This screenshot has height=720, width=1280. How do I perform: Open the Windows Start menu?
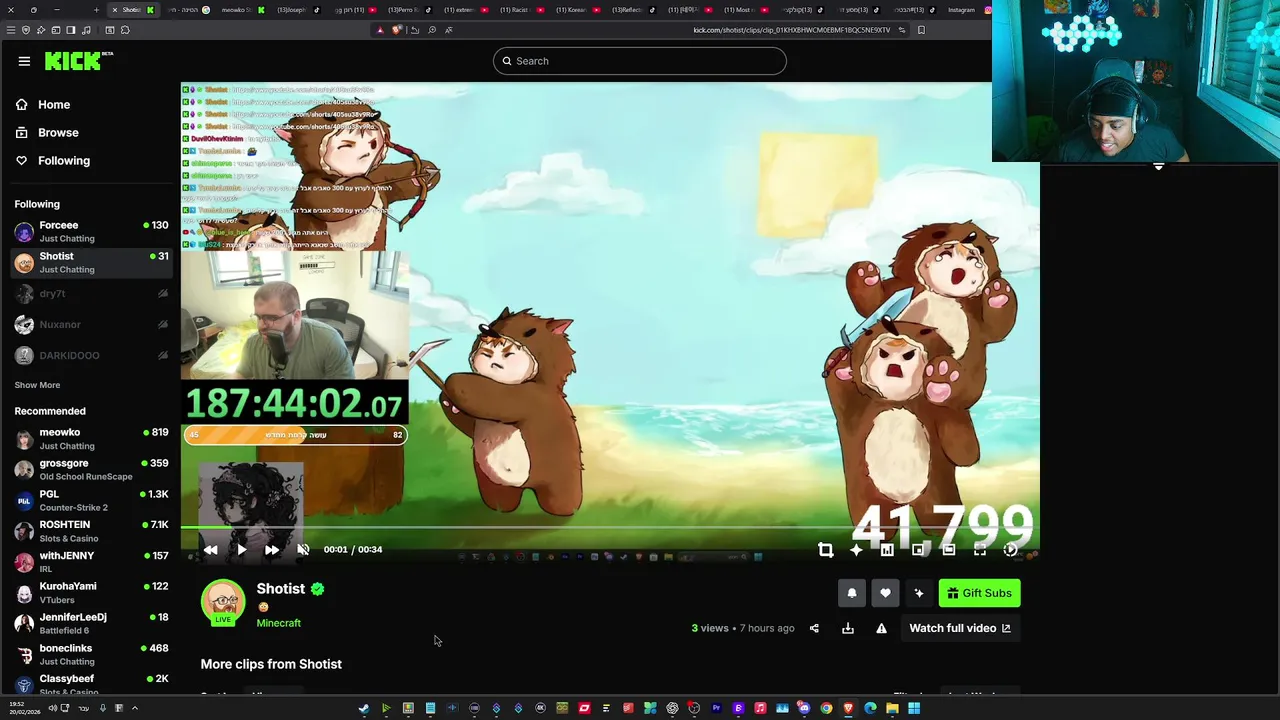click(x=914, y=708)
